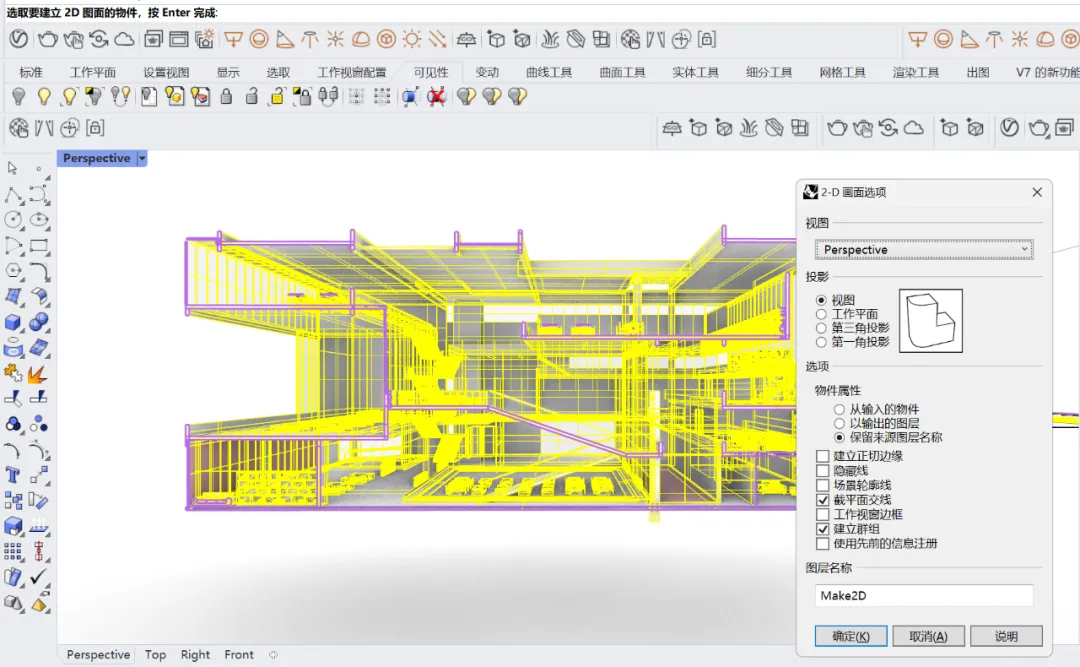Open the 曲面工具 toolbar tab

622,72
